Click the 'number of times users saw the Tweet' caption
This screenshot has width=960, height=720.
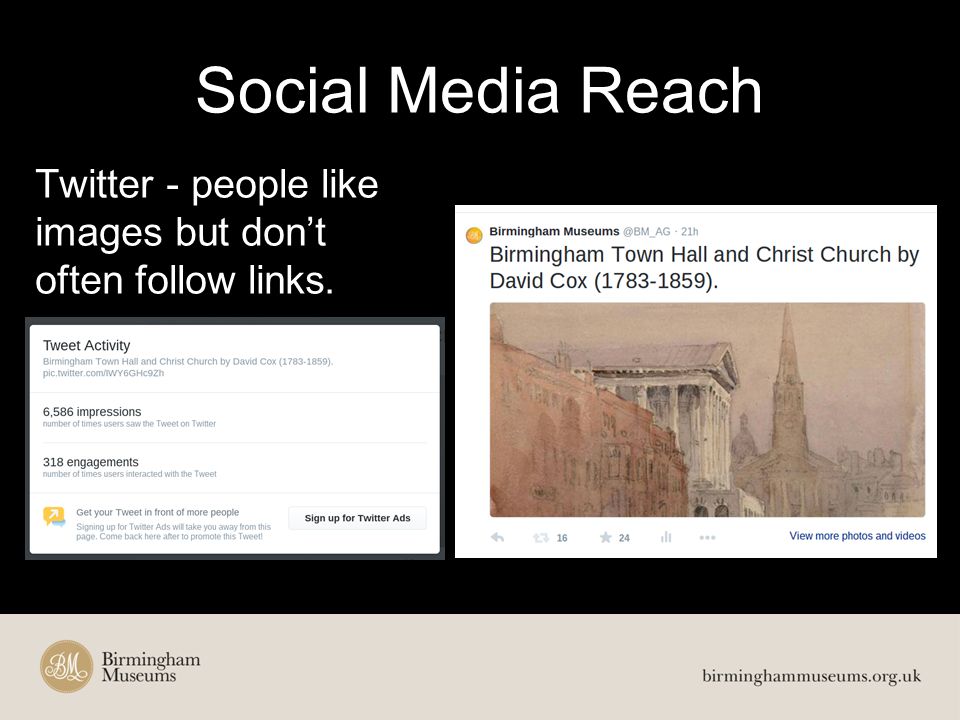tap(129, 424)
